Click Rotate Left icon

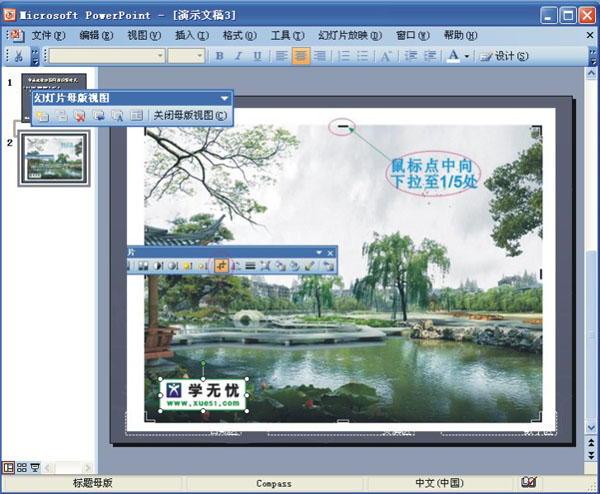237,266
